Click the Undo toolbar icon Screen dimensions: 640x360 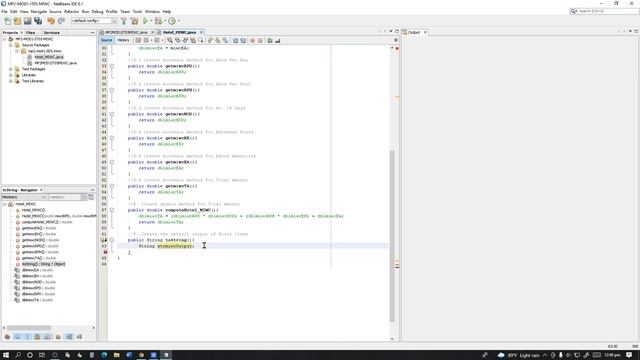click(51, 21)
